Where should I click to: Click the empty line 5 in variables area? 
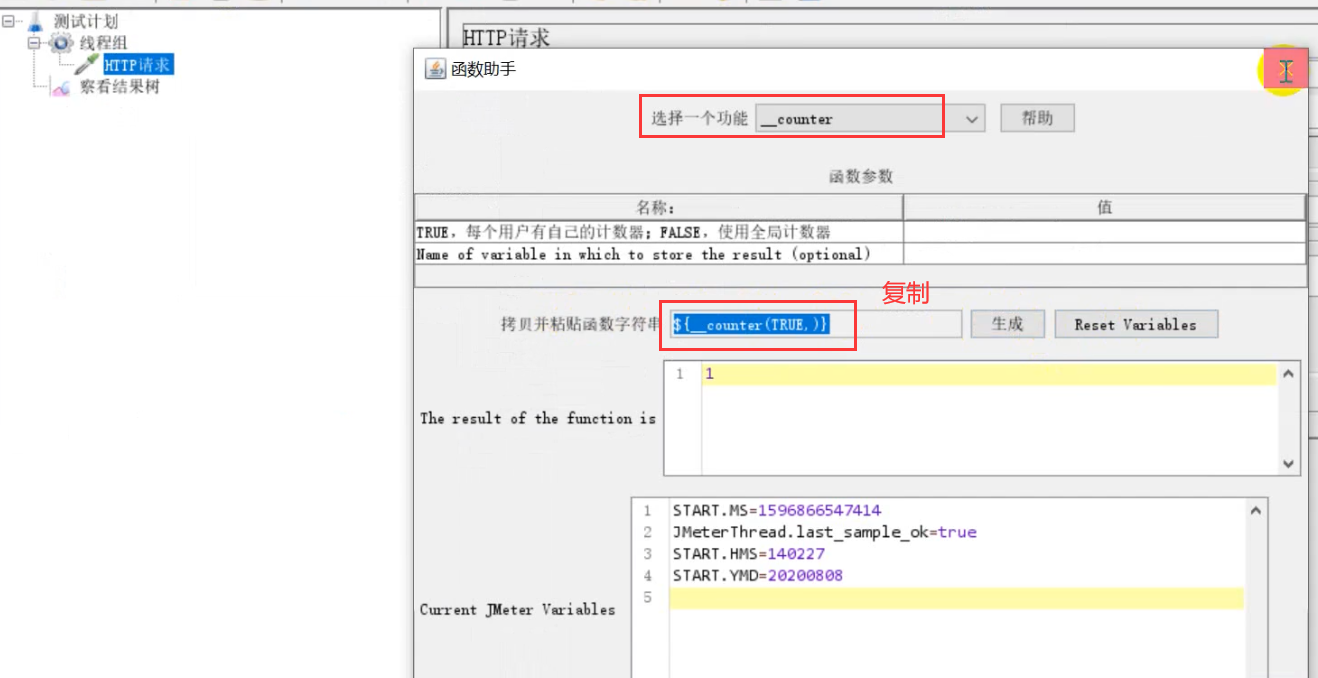tap(956, 598)
